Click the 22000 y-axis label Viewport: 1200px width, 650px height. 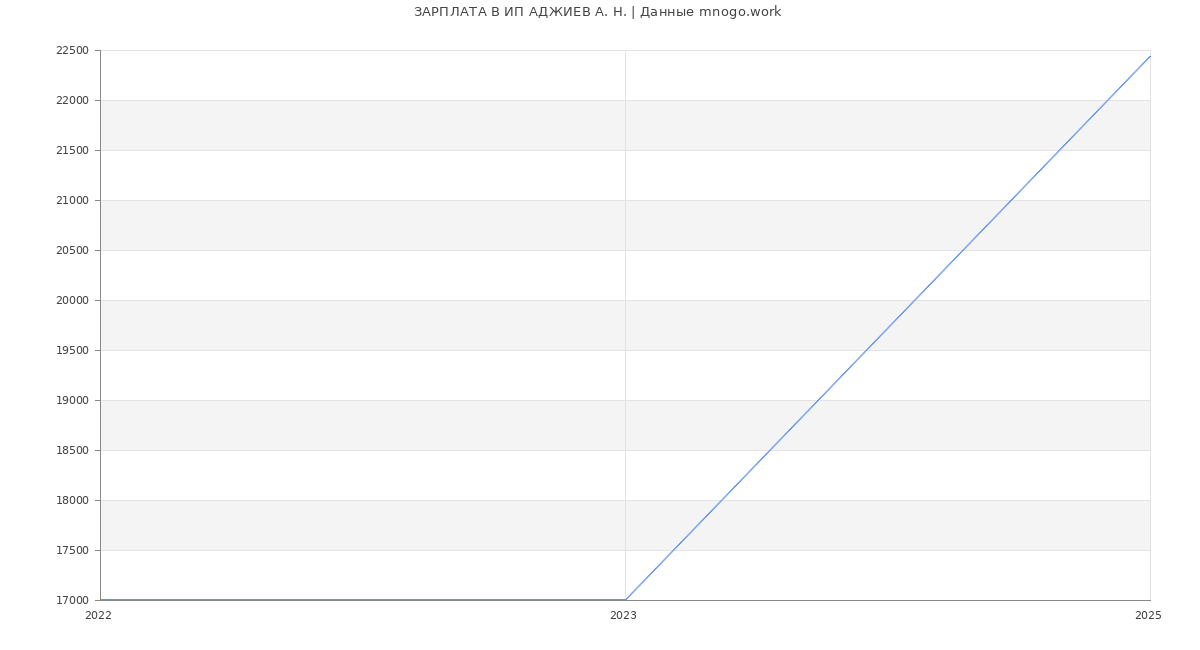click(72, 101)
